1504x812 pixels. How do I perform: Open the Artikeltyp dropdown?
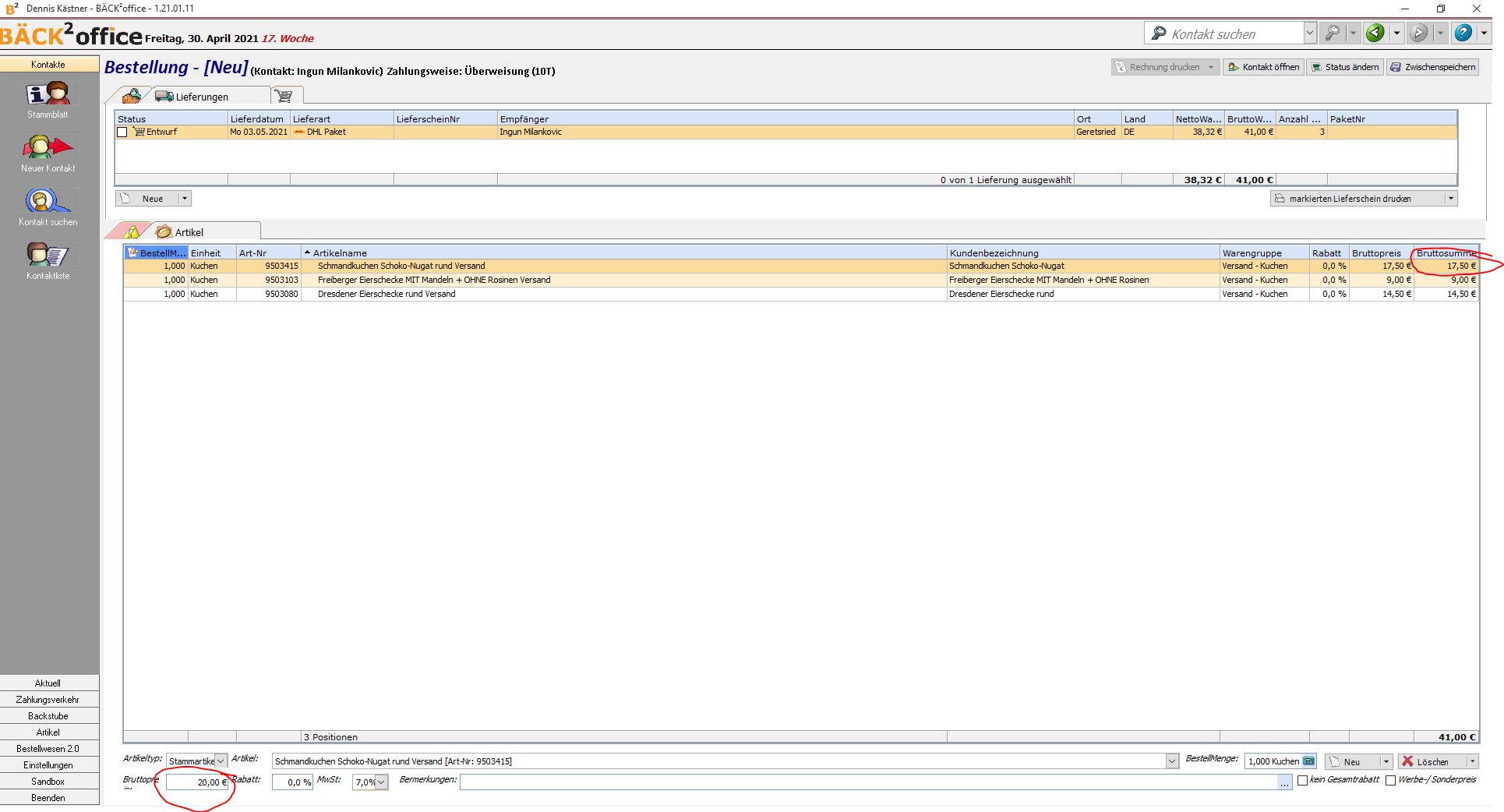tap(221, 761)
